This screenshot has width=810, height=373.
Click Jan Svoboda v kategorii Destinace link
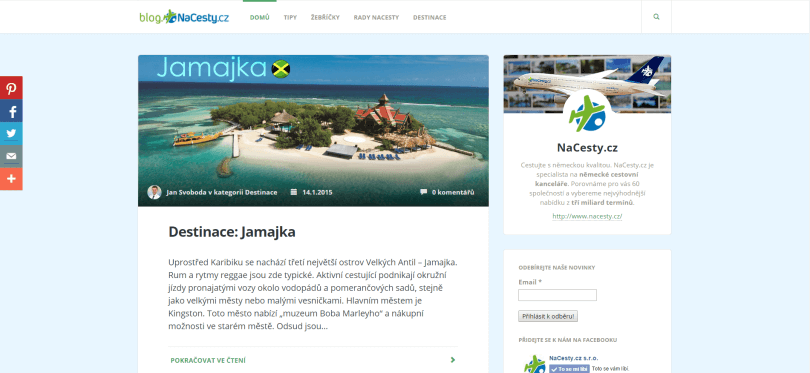(222, 192)
